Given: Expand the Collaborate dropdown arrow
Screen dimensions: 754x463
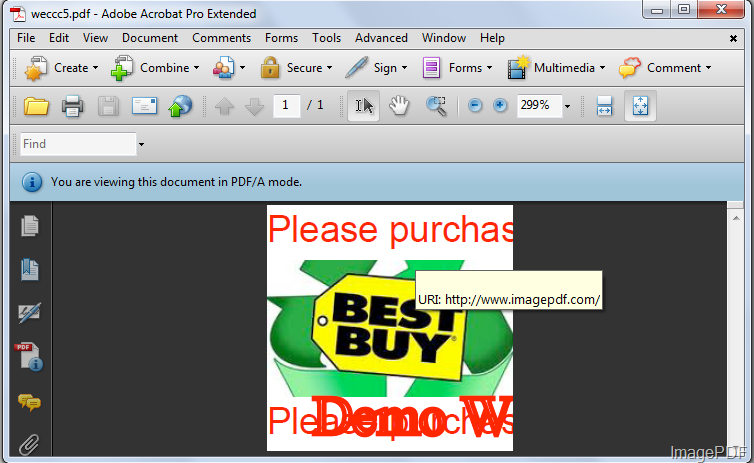Looking at the screenshot, I should (242, 68).
